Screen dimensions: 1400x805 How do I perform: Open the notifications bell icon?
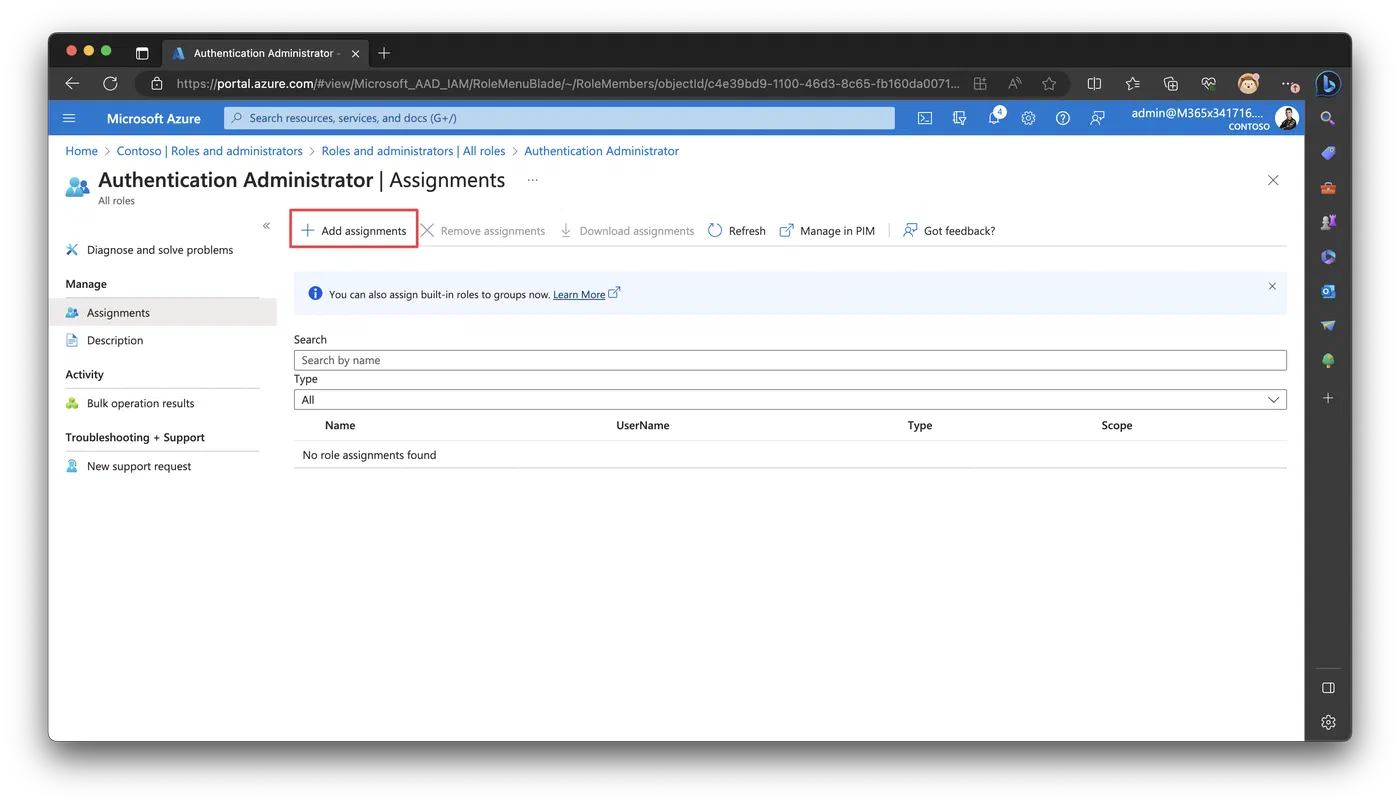click(994, 118)
